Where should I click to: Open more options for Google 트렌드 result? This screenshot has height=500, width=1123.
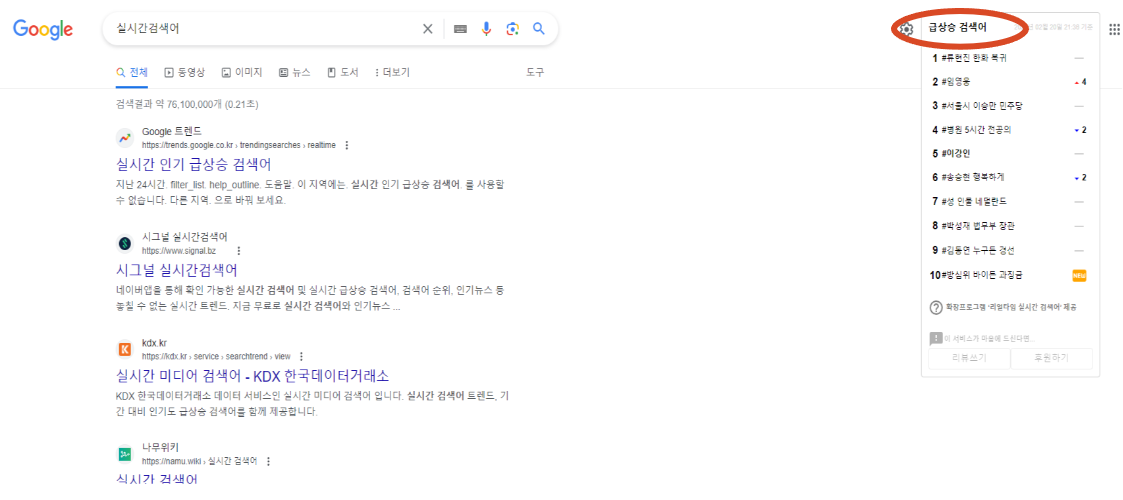(x=347, y=145)
